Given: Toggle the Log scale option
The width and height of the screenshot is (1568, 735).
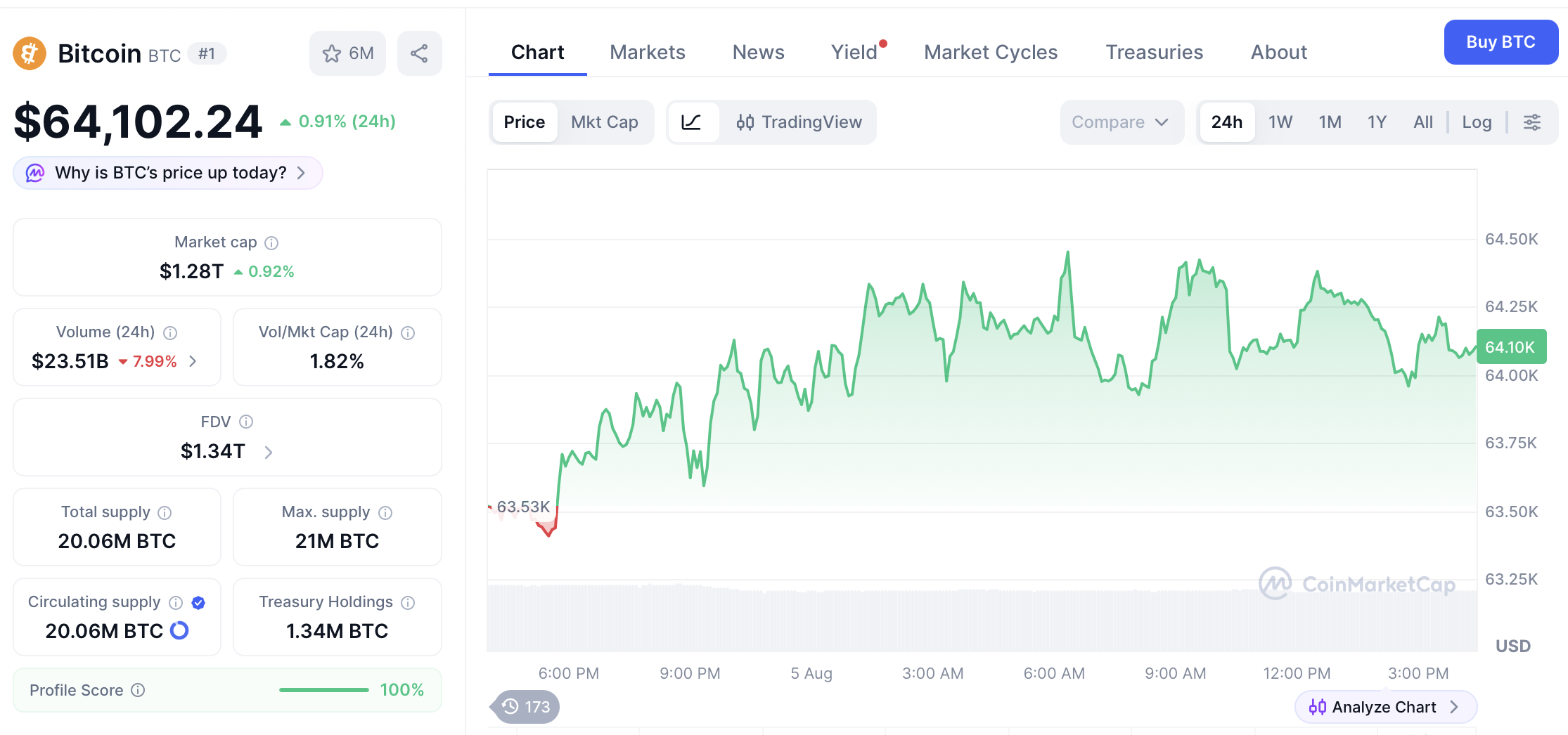Looking at the screenshot, I should pyautogui.click(x=1477, y=122).
